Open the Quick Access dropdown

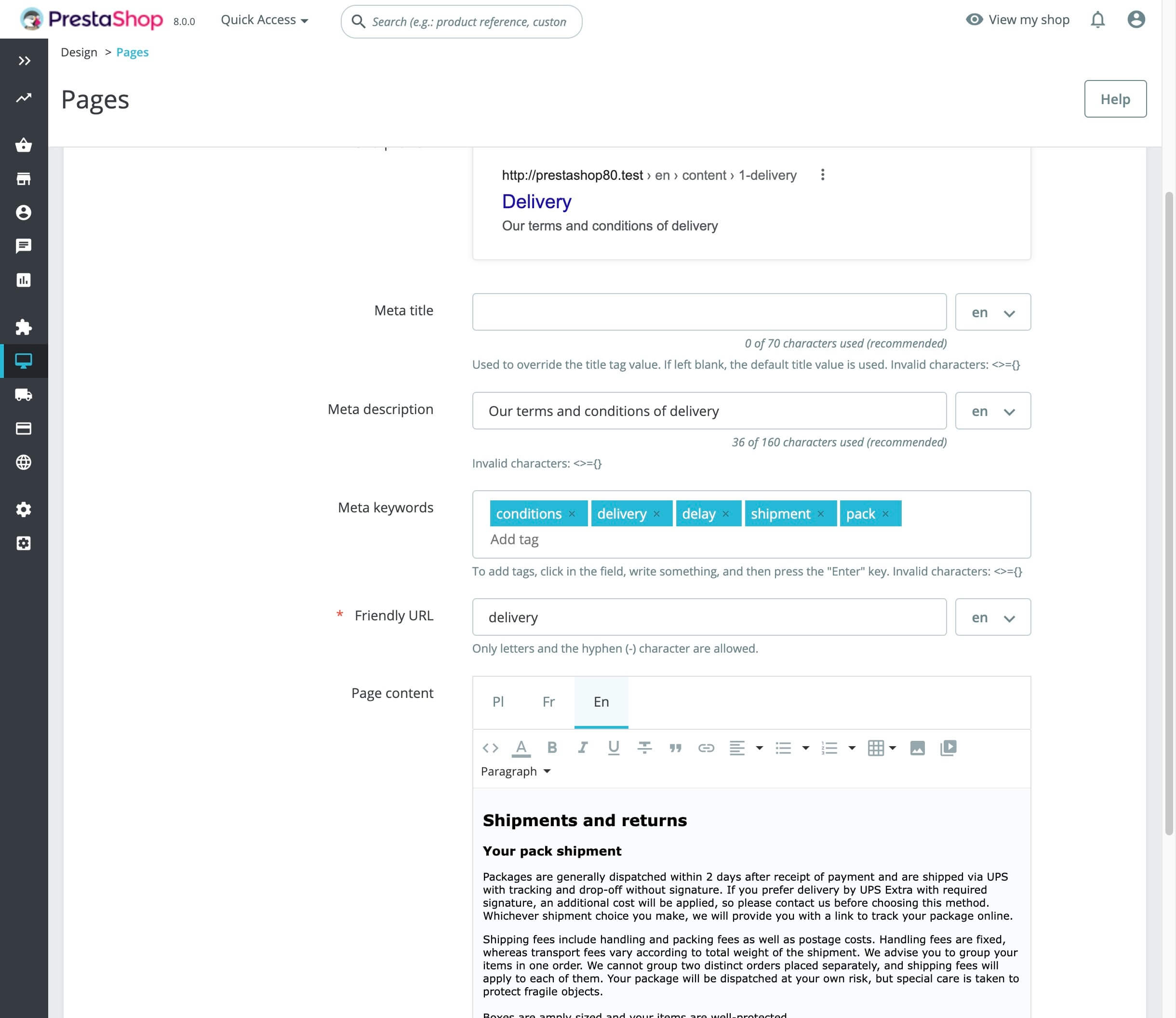(264, 20)
